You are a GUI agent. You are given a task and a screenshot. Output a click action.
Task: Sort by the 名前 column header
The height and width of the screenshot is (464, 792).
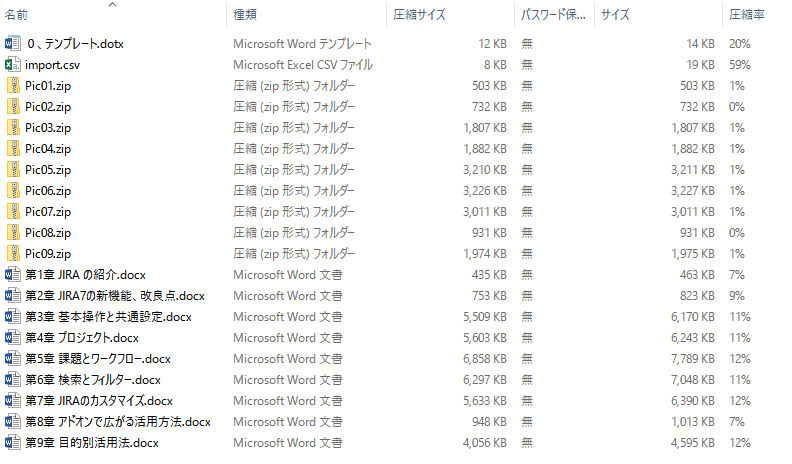pyautogui.click(x=16, y=15)
